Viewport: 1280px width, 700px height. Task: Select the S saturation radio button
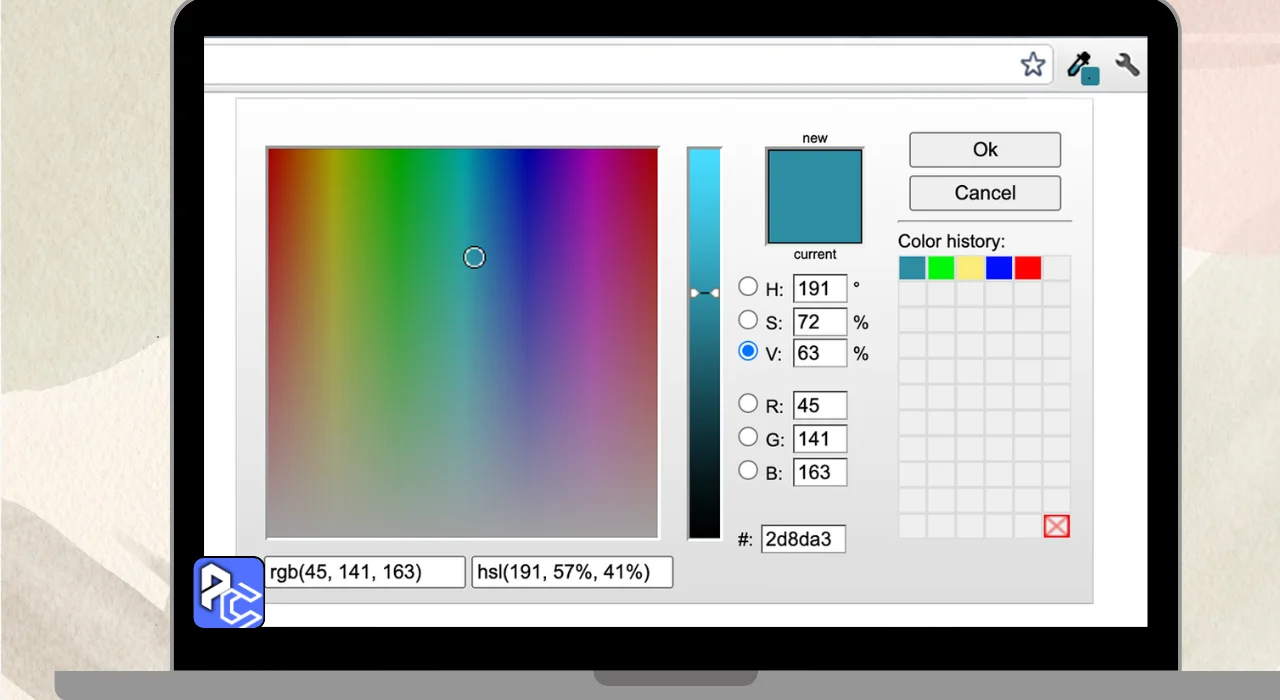pos(748,320)
